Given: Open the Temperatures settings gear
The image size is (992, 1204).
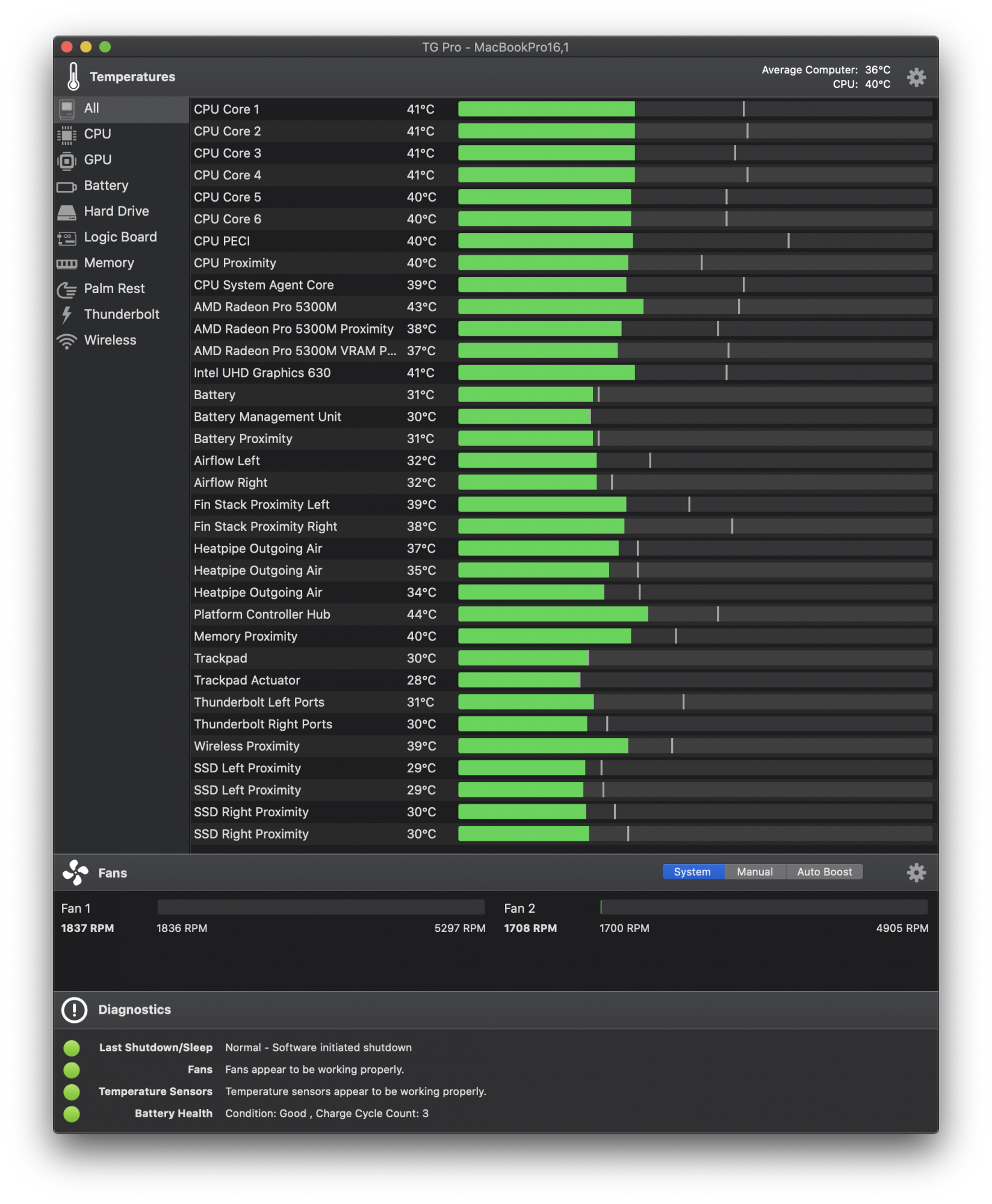Looking at the screenshot, I should [916, 77].
